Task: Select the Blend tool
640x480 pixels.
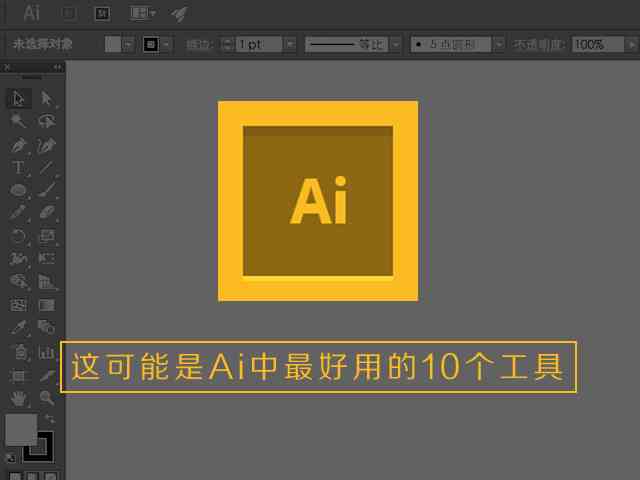Action: [x=47, y=327]
